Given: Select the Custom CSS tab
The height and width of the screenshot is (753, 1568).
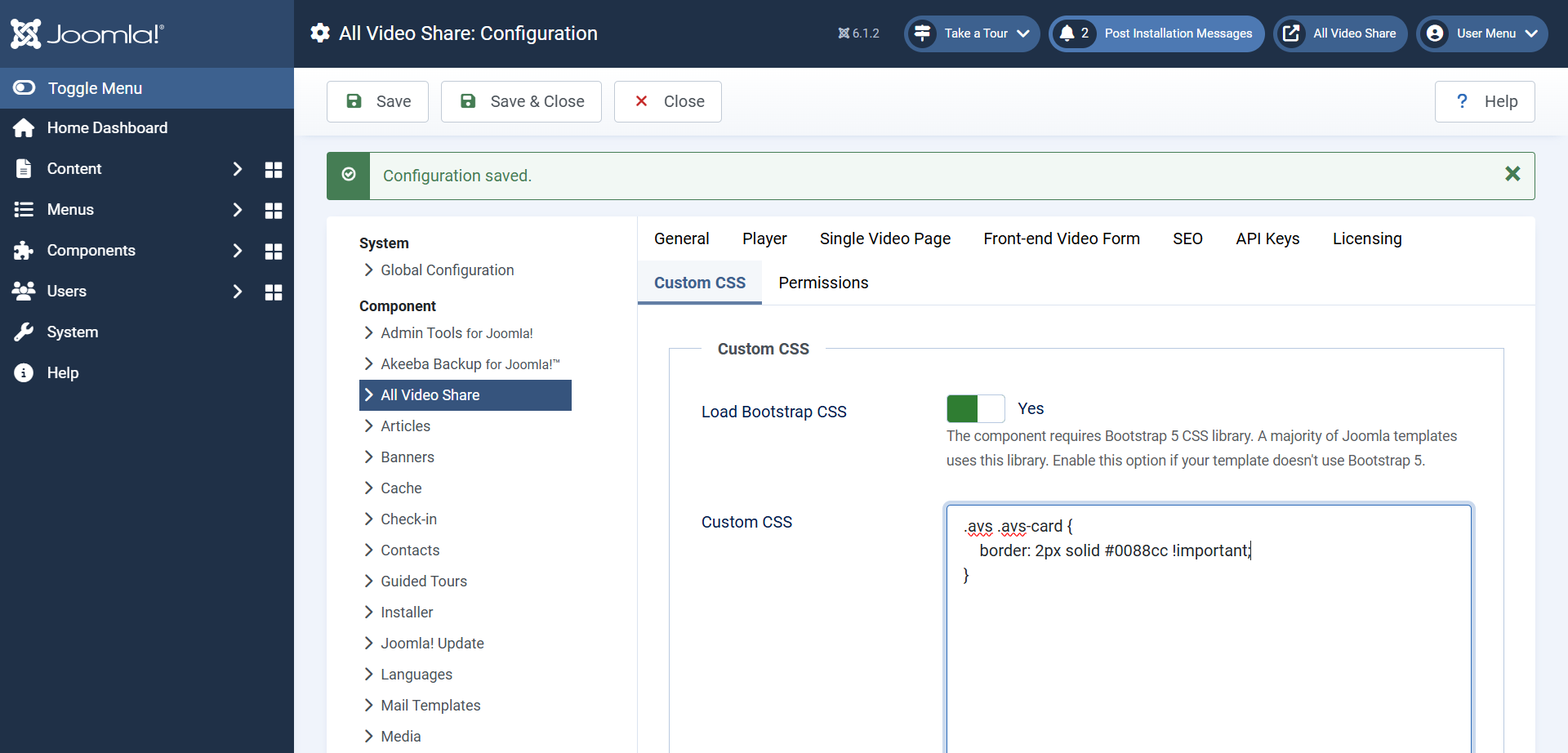Looking at the screenshot, I should 700,283.
